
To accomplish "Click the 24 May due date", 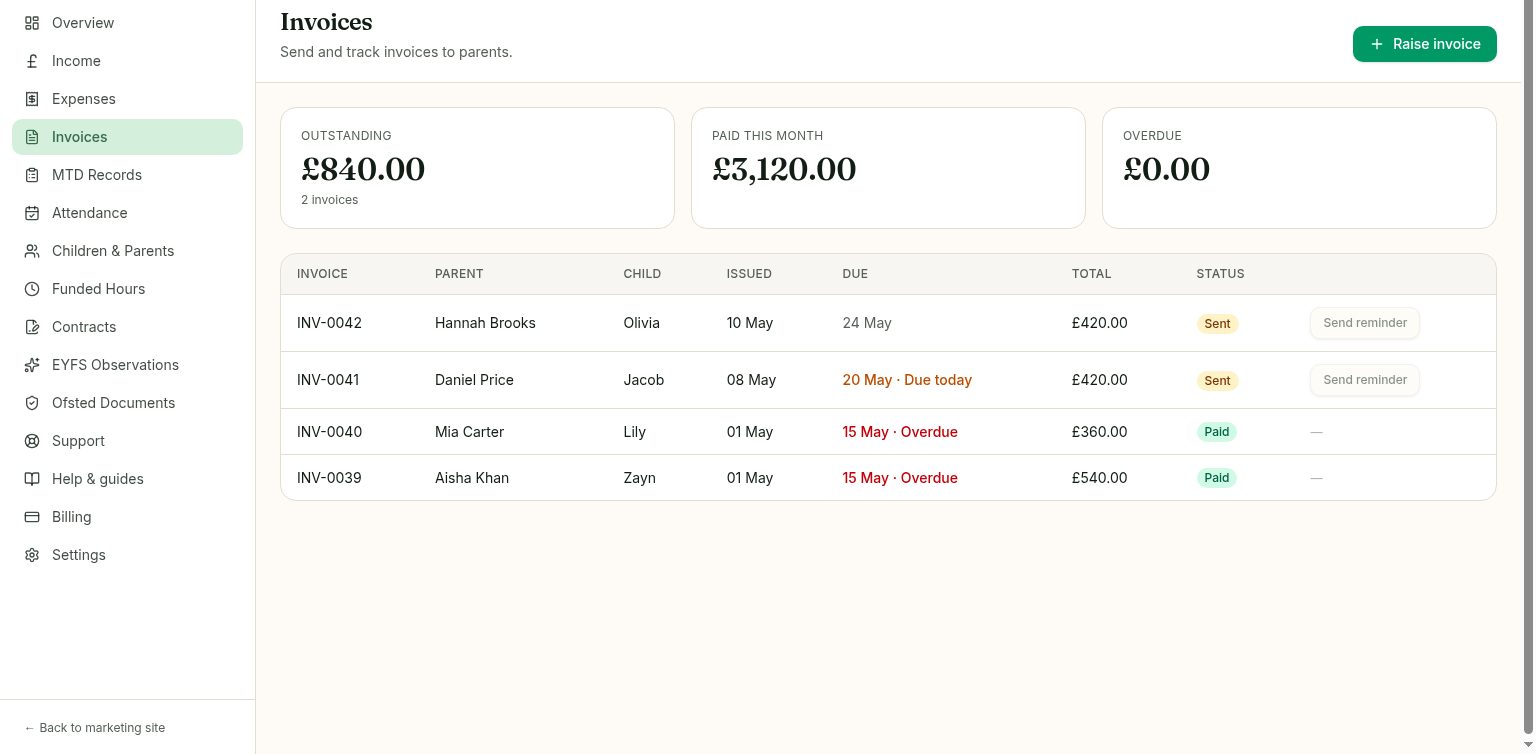I will point(867,323).
